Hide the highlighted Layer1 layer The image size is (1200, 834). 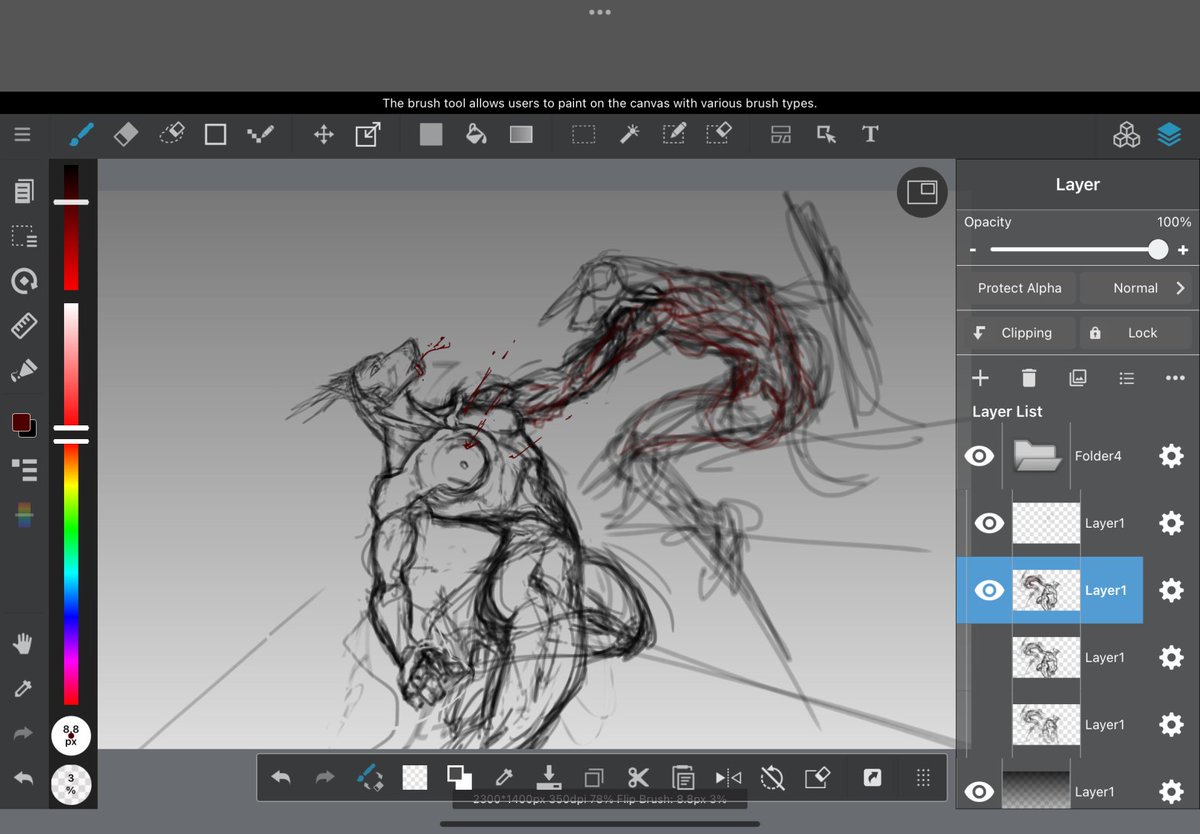tap(989, 590)
